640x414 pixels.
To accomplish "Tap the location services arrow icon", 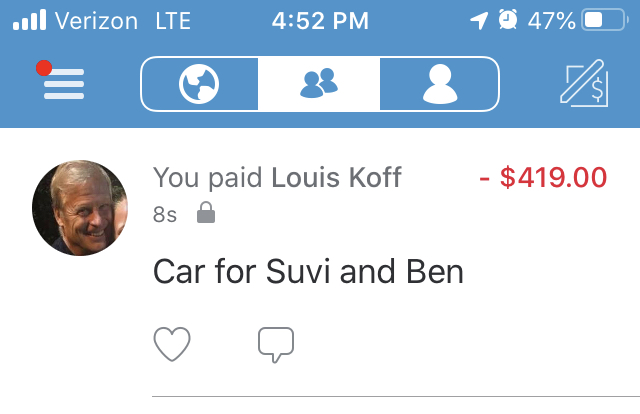I will [x=479, y=21].
